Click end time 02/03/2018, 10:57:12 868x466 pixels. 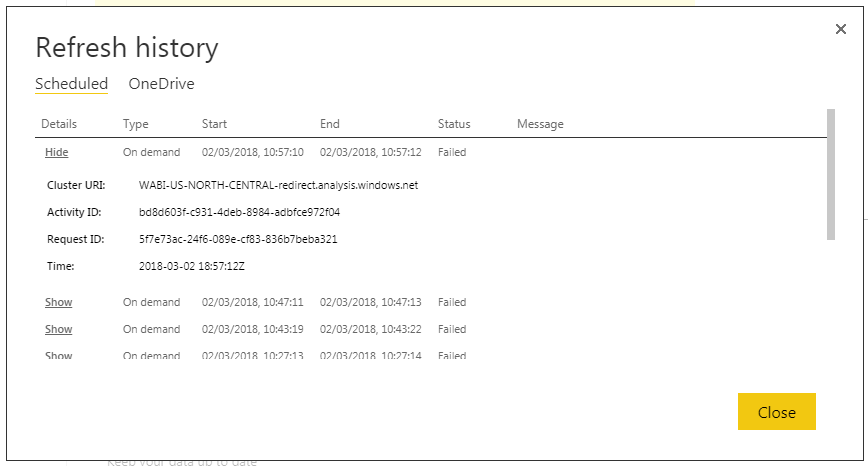click(x=370, y=152)
